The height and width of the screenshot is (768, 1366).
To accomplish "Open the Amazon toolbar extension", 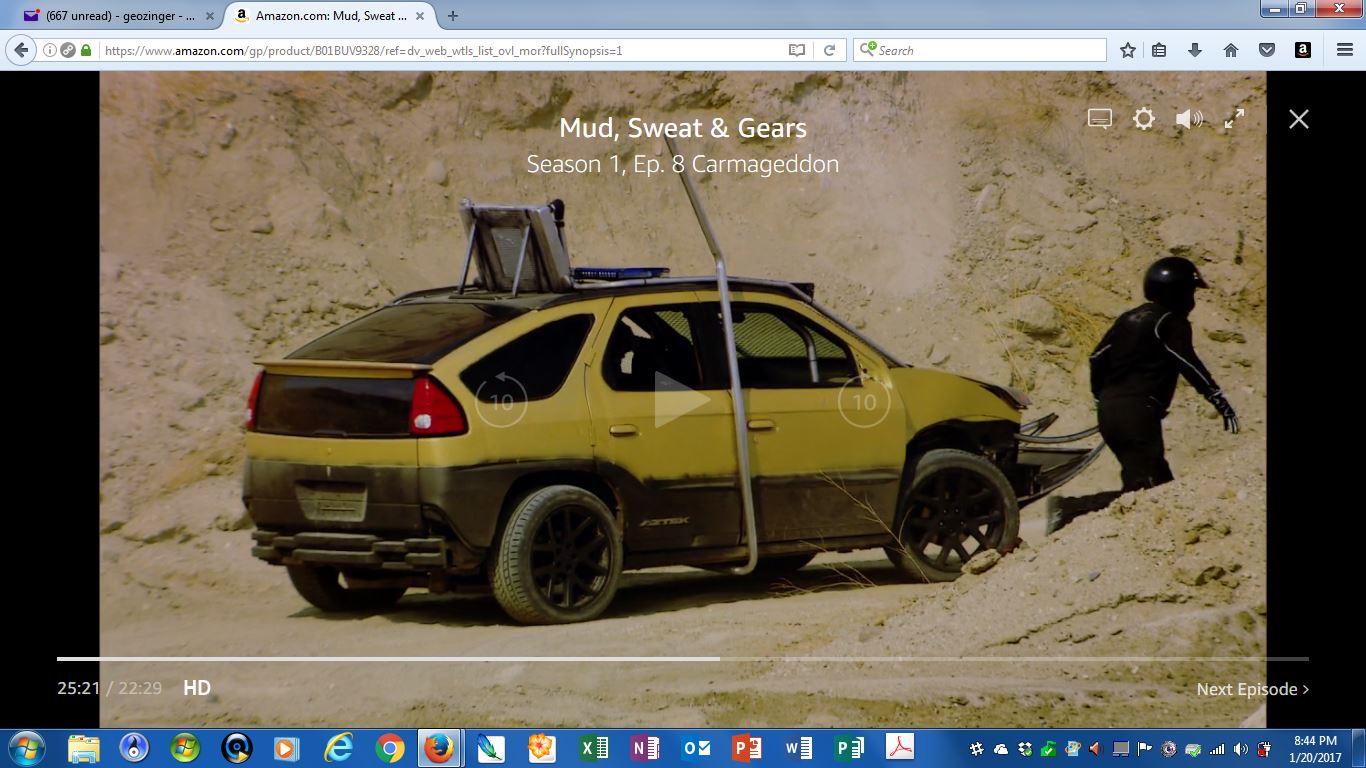I will click(x=1303, y=50).
